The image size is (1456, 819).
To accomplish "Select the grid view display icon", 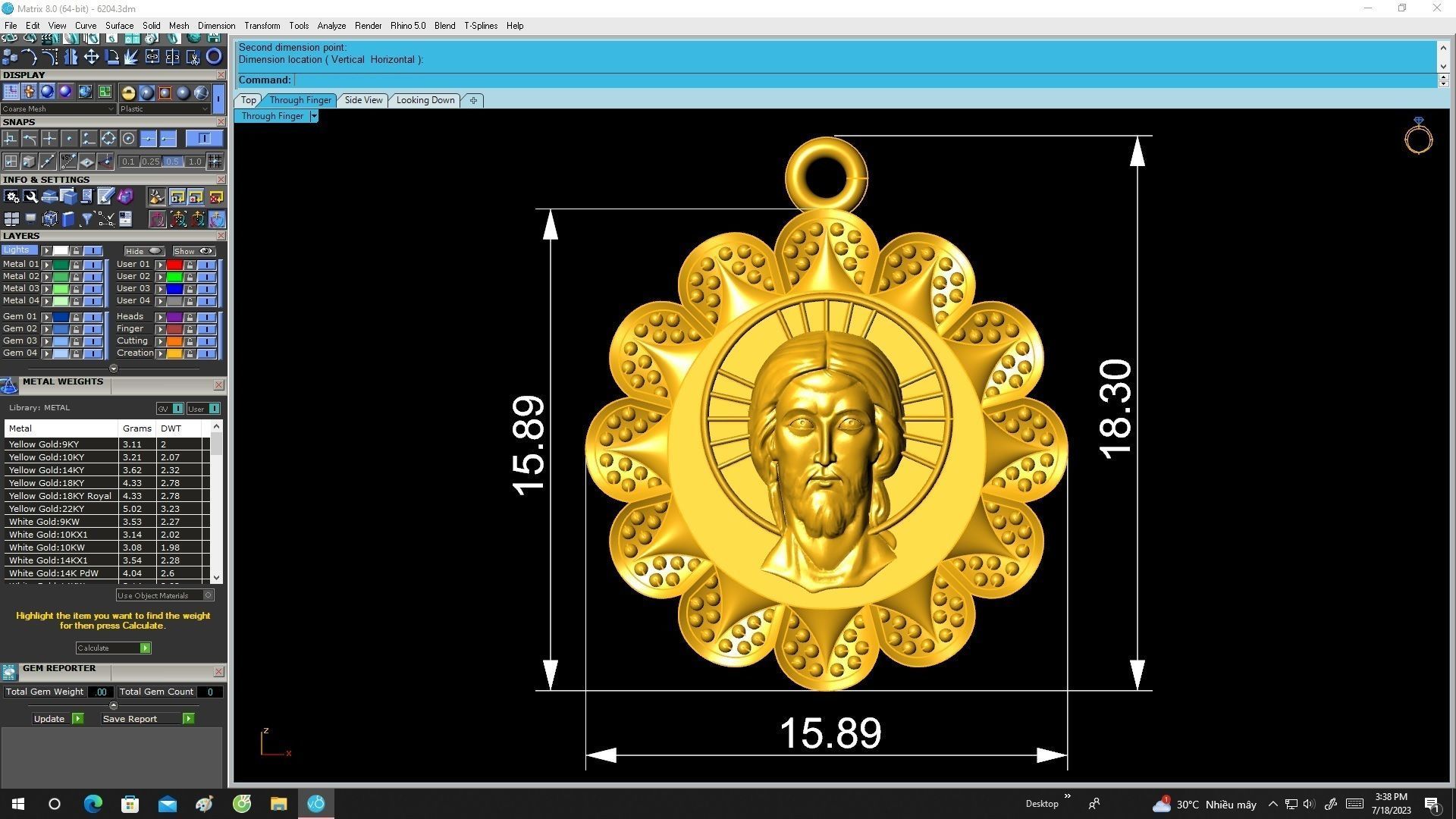I will pyautogui.click(x=11, y=92).
